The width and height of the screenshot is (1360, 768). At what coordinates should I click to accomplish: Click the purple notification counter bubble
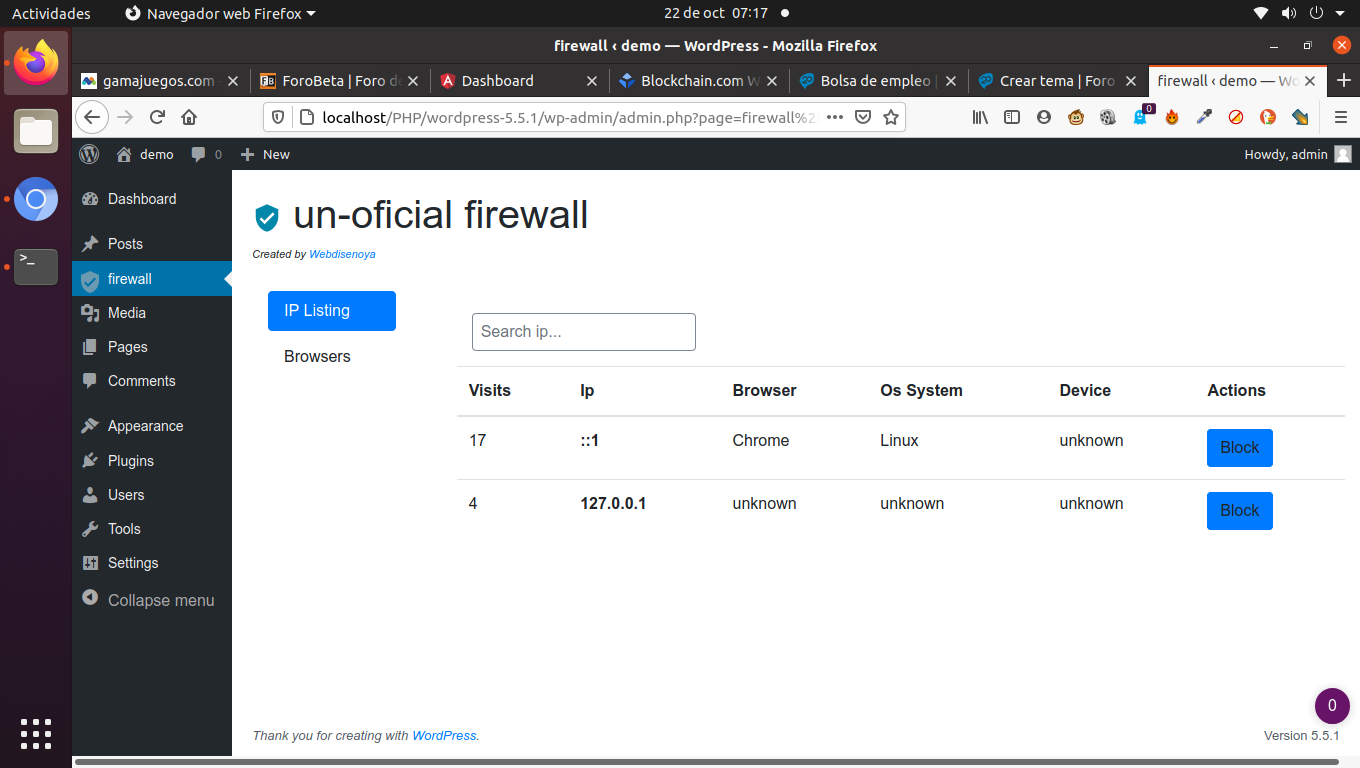pos(1331,705)
